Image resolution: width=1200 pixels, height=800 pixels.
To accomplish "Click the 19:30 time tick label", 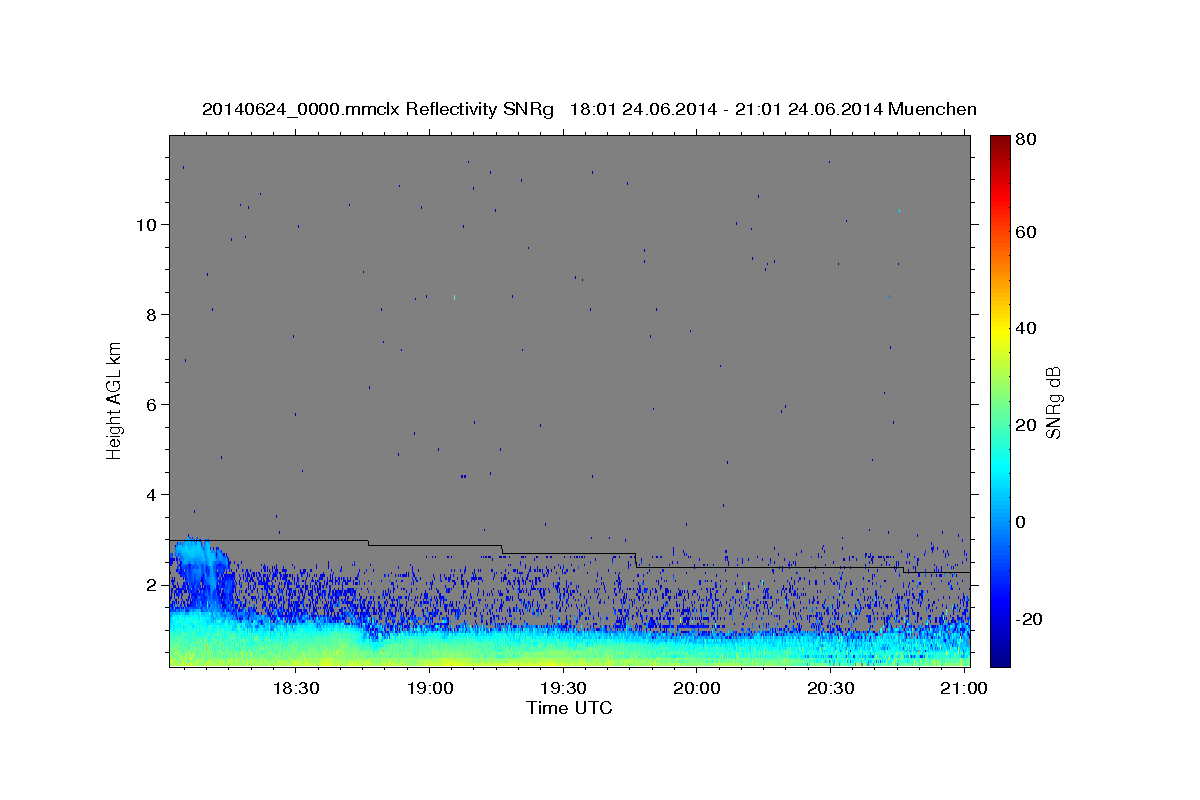I will (563, 689).
